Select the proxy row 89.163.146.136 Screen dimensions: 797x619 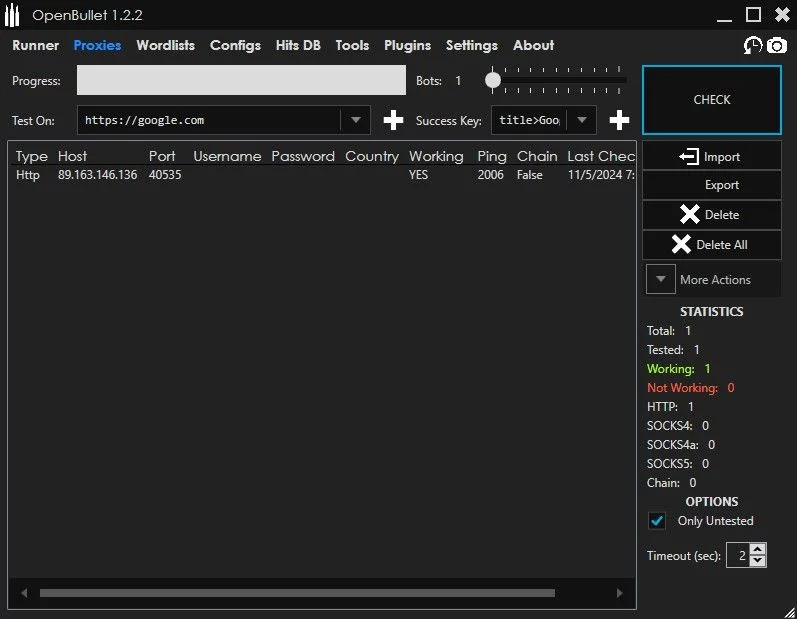323,175
